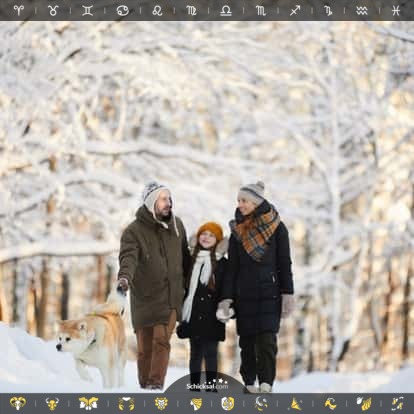The height and width of the screenshot is (414, 414).
Task: Open the golden bull Taurus icon in bottom bar
Action: [52, 403]
